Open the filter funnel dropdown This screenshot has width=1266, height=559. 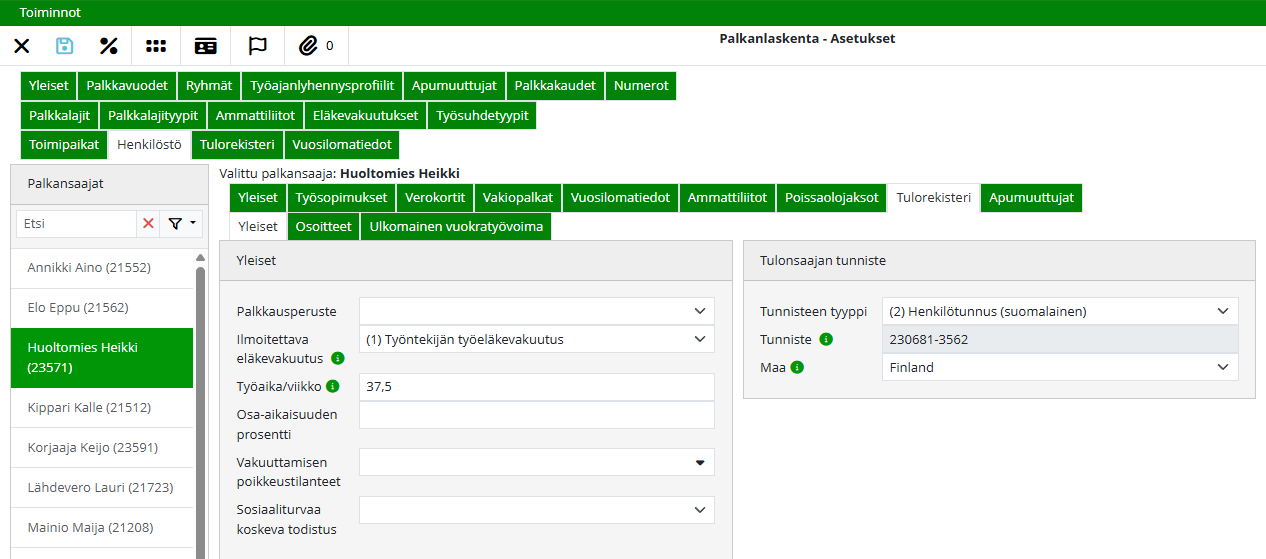tap(181, 224)
